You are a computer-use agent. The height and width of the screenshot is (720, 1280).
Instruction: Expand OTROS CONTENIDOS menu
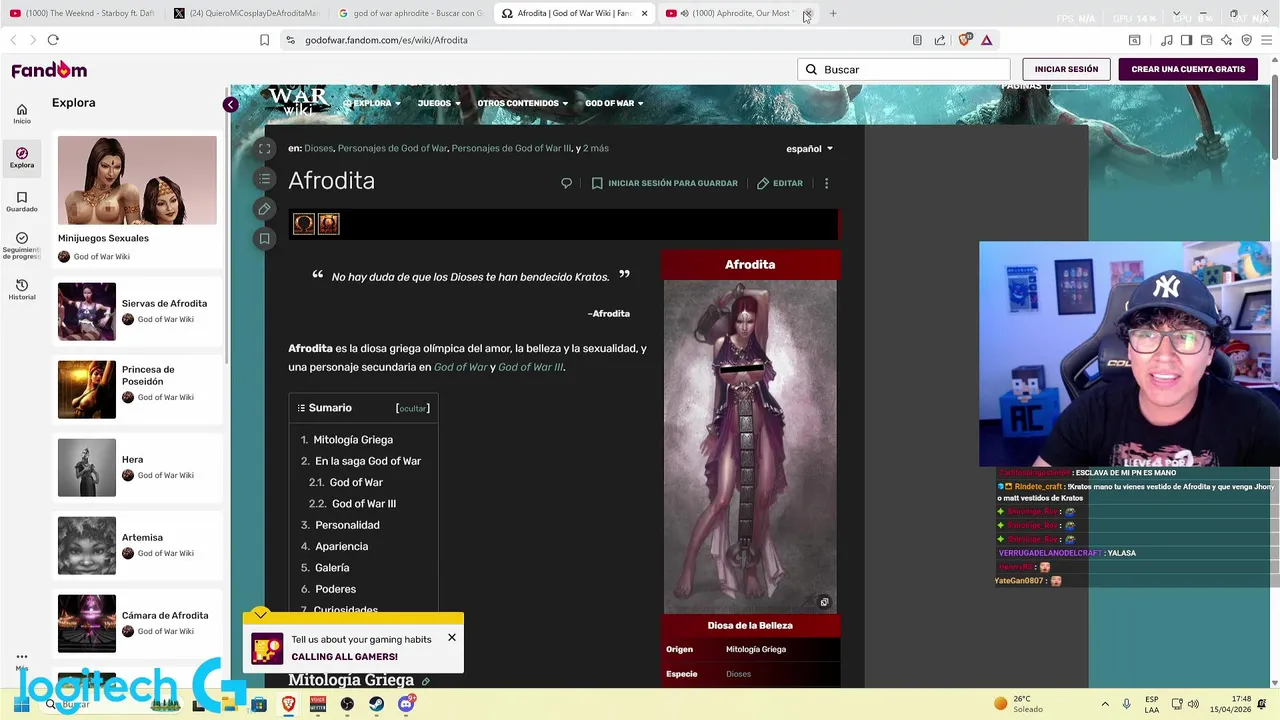point(522,103)
